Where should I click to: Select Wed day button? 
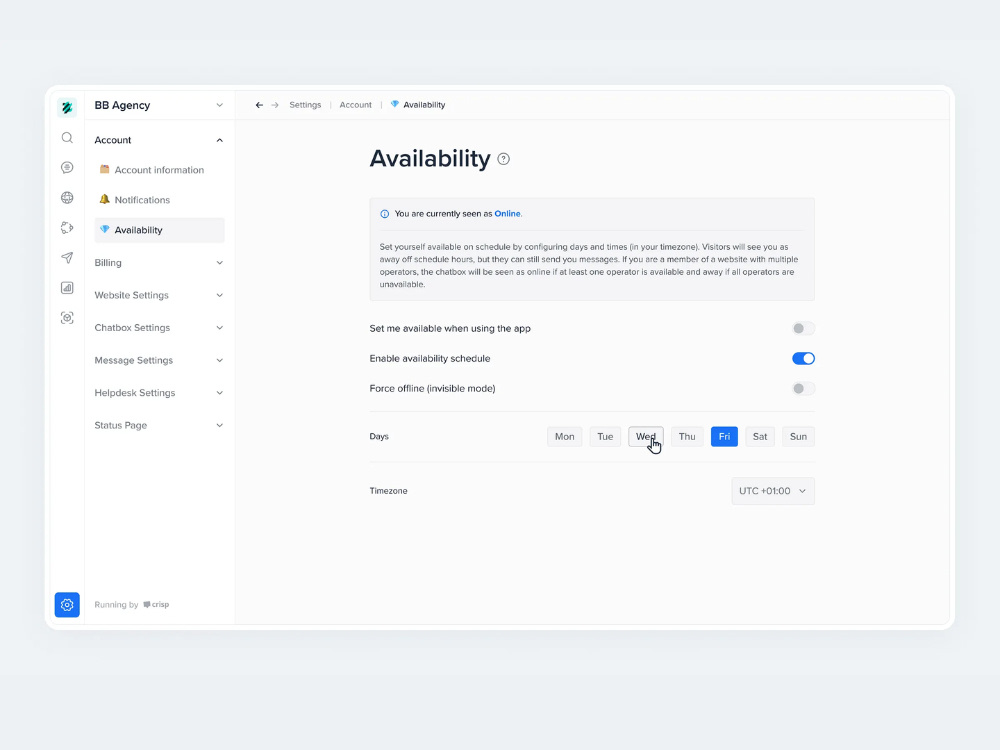(645, 437)
